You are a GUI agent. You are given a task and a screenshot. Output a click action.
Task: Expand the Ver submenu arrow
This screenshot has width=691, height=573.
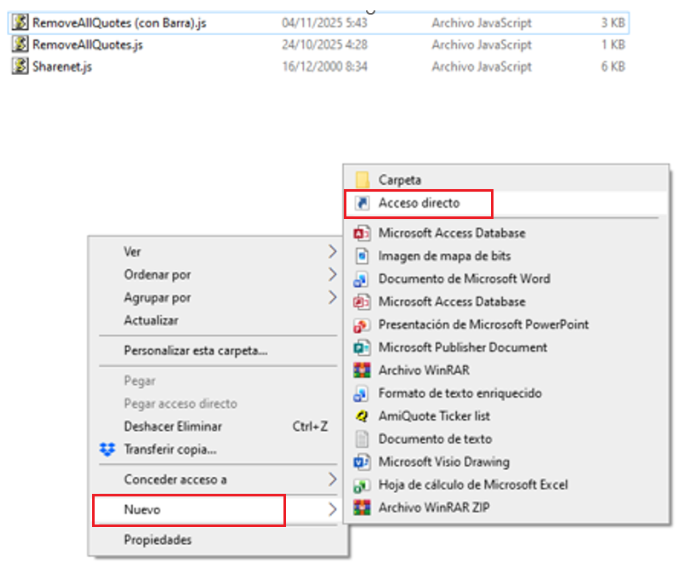[x=333, y=252]
